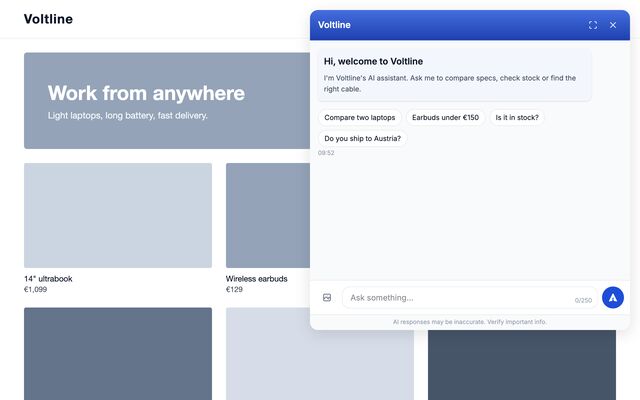Focus the 'Ask something...' input field
Screen dimensions: 640x400
pyautogui.click(x=470, y=298)
